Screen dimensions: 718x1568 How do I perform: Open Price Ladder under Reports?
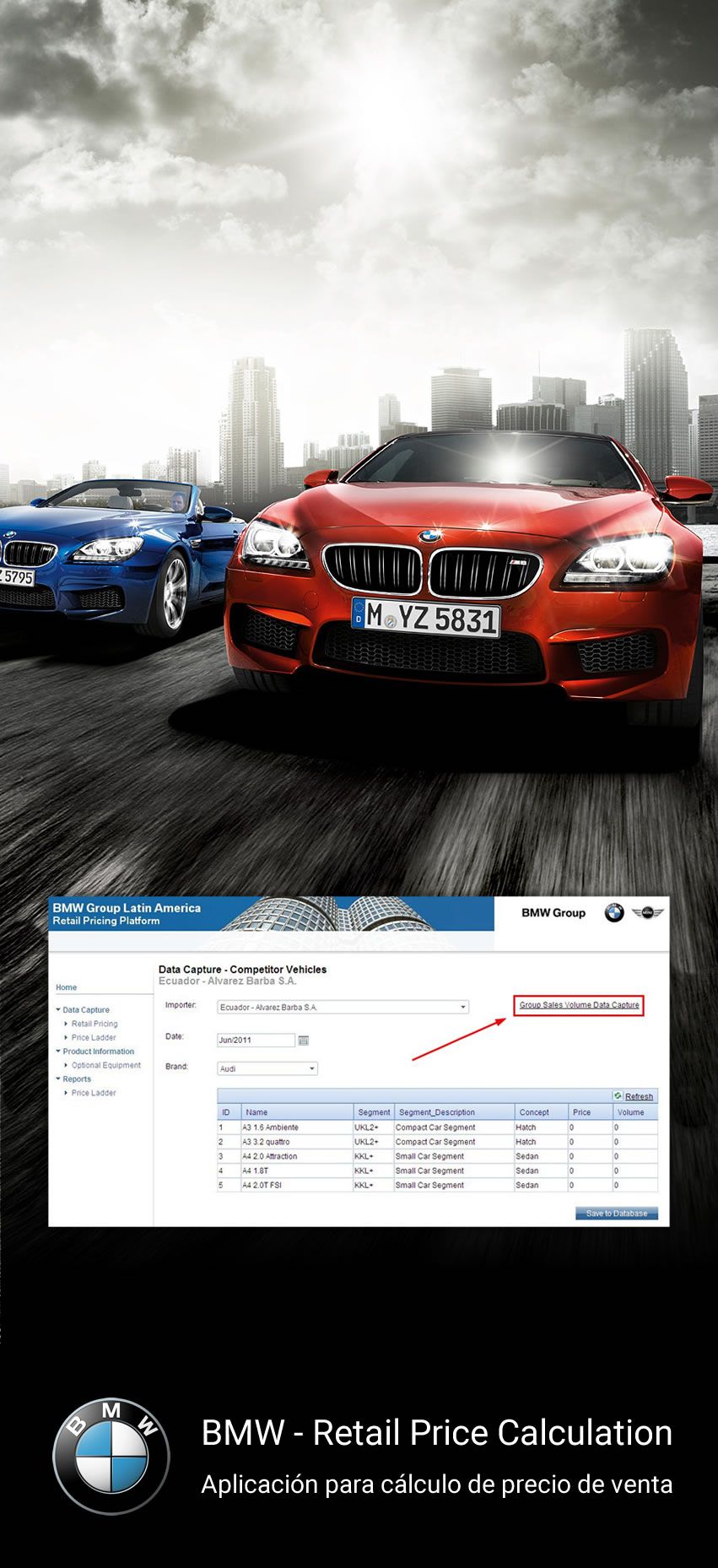pos(94,1093)
